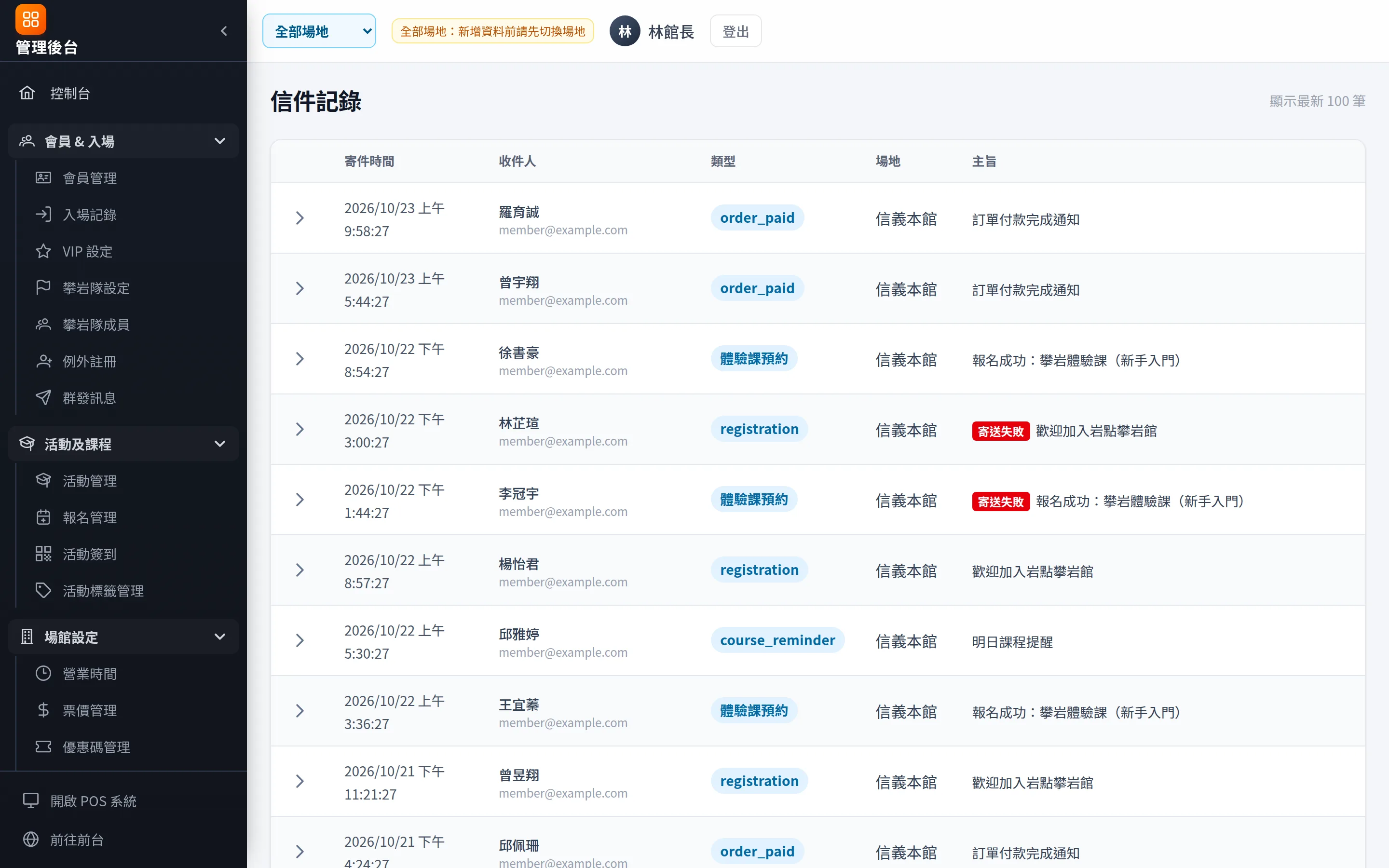The height and width of the screenshot is (868, 1389).
Task: Click course_reminder type tag
Action: point(777,640)
